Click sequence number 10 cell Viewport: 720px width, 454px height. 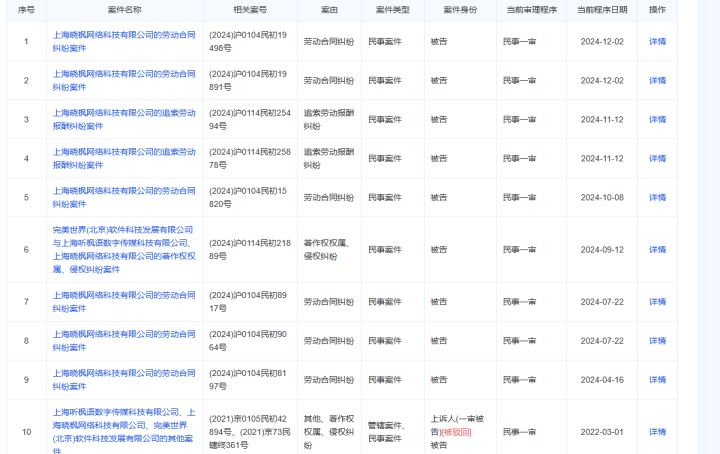click(x=26, y=432)
